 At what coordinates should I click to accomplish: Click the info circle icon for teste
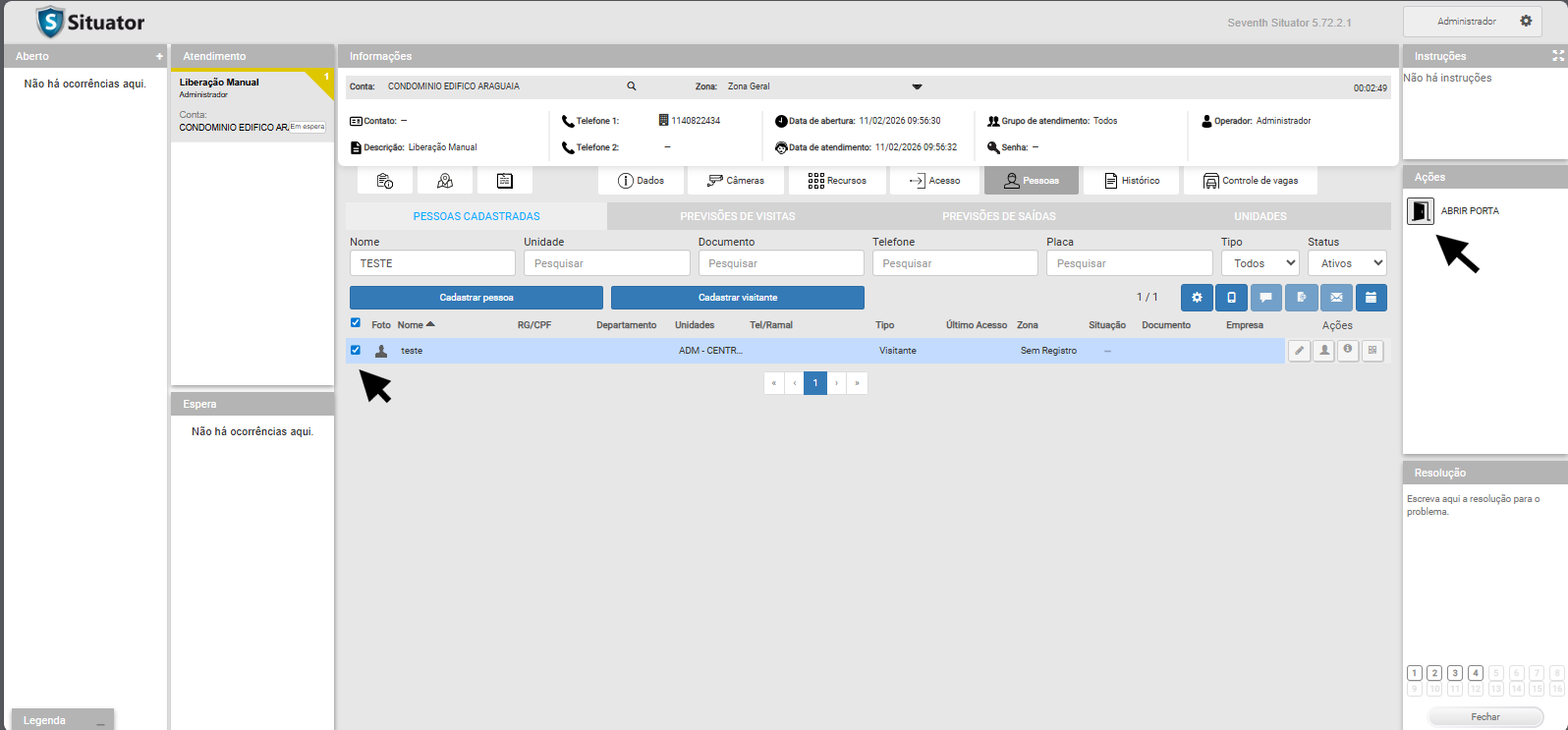pos(1348,351)
